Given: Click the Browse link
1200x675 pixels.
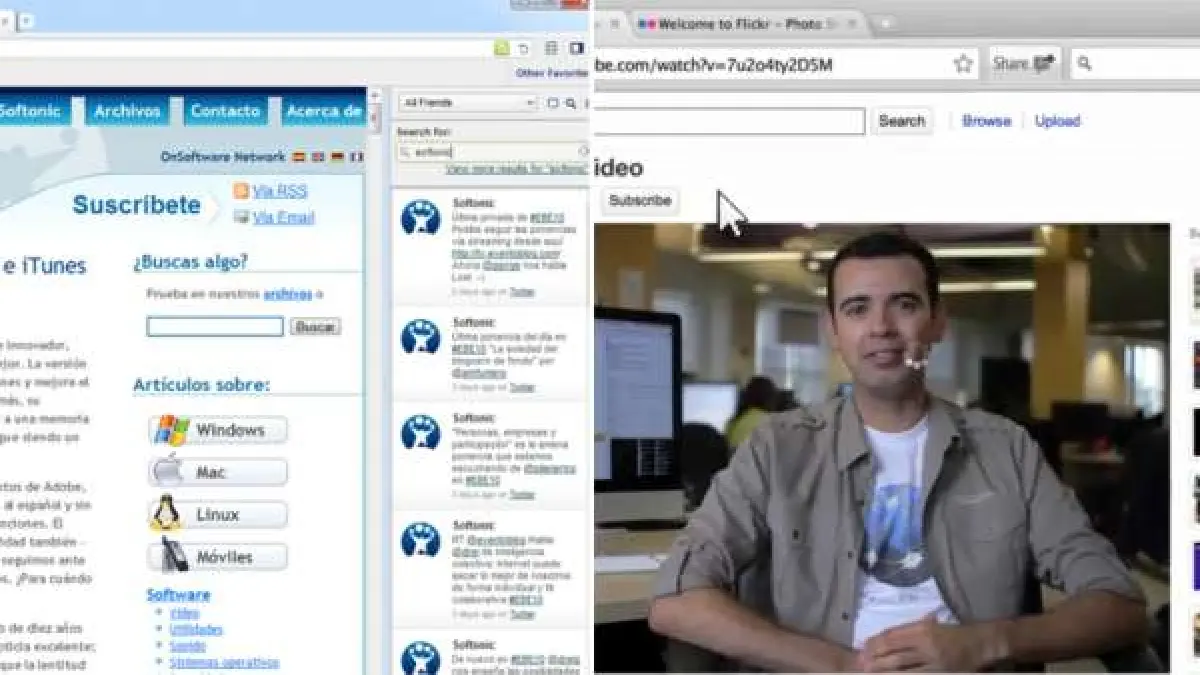Looking at the screenshot, I should click(986, 121).
